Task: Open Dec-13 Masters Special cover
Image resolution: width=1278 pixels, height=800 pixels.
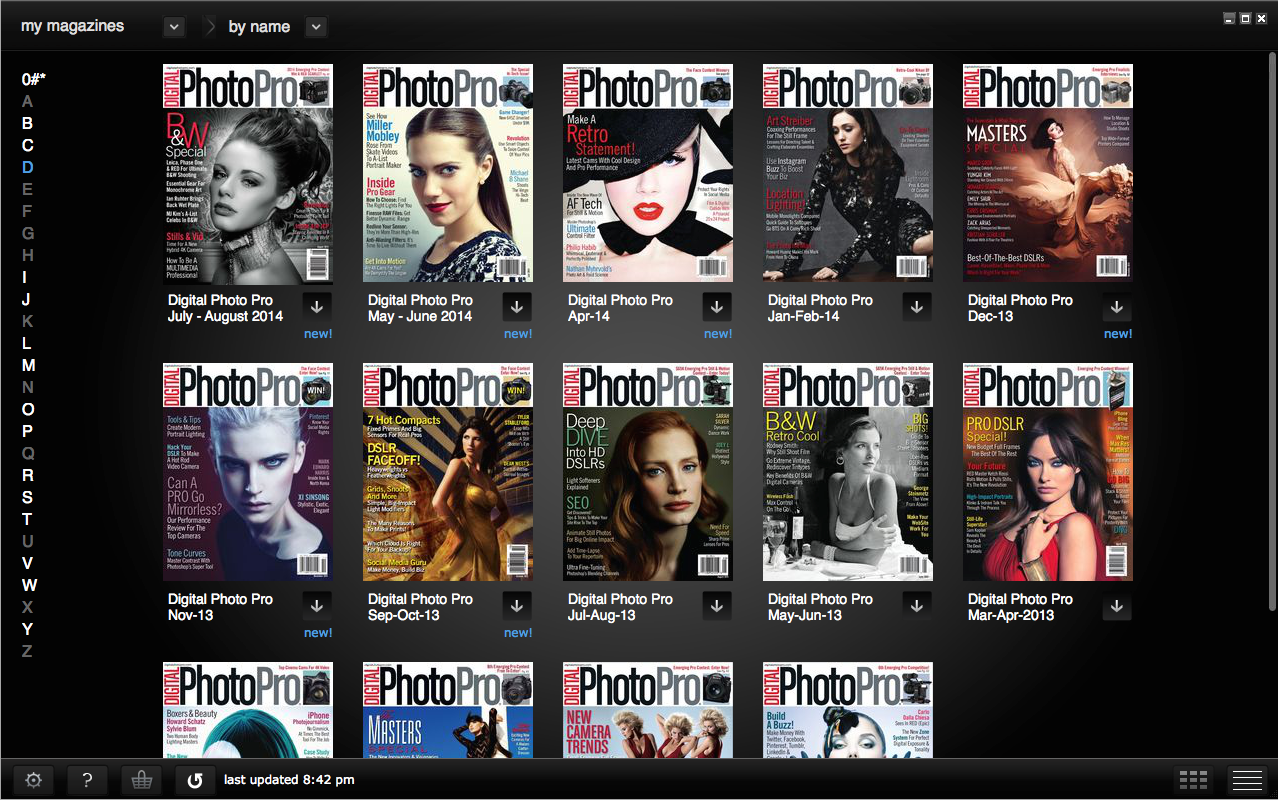Action: point(1048,173)
